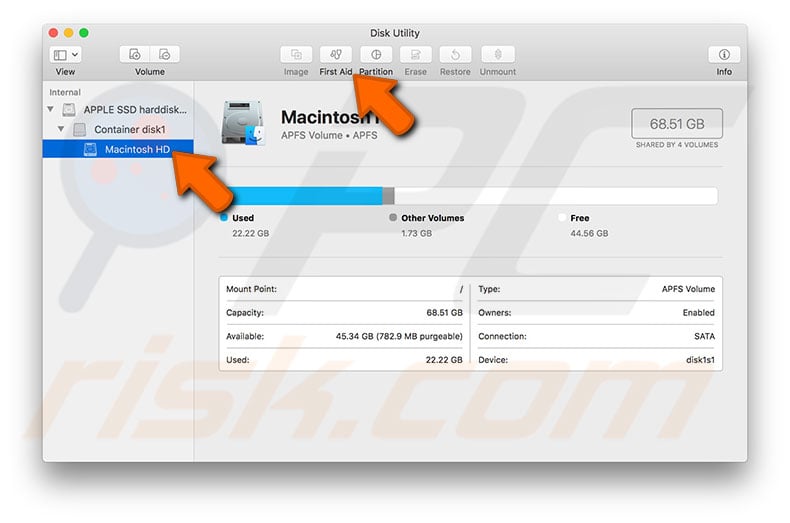Click the "Enabled" owners value
Viewport: 790px width, 523px height.
(698, 312)
